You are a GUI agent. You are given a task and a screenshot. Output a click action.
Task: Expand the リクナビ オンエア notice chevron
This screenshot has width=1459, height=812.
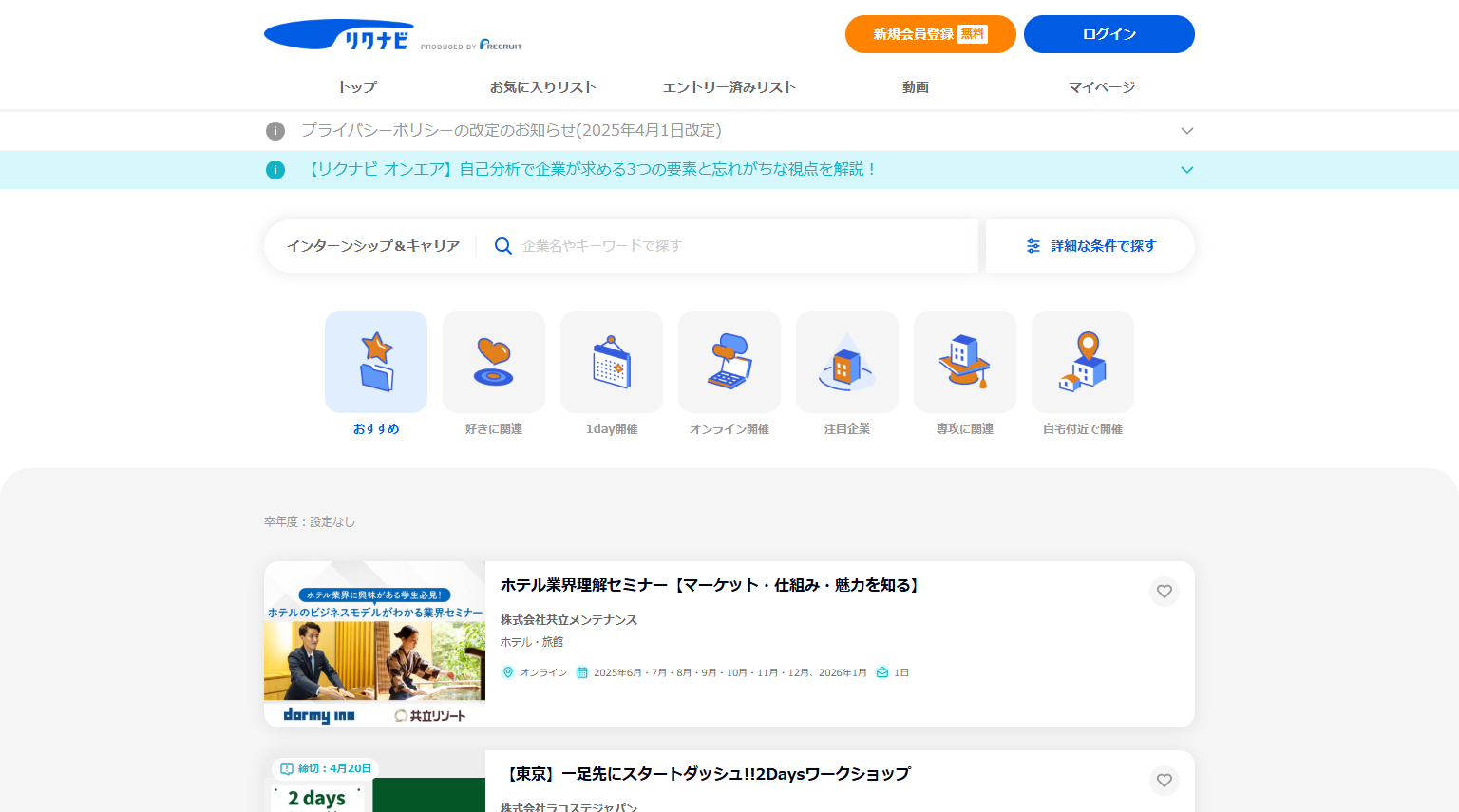coord(1186,170)
